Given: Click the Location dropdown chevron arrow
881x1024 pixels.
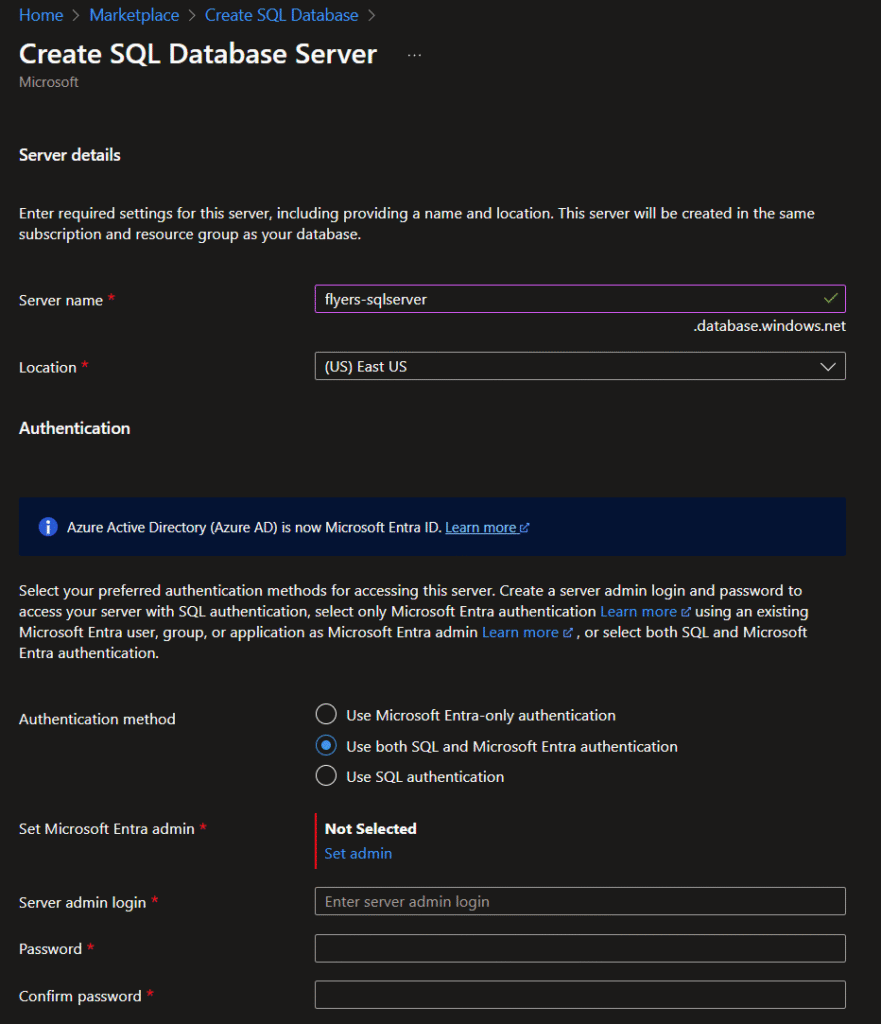Looking at the screenshot, I should (828, 366).
